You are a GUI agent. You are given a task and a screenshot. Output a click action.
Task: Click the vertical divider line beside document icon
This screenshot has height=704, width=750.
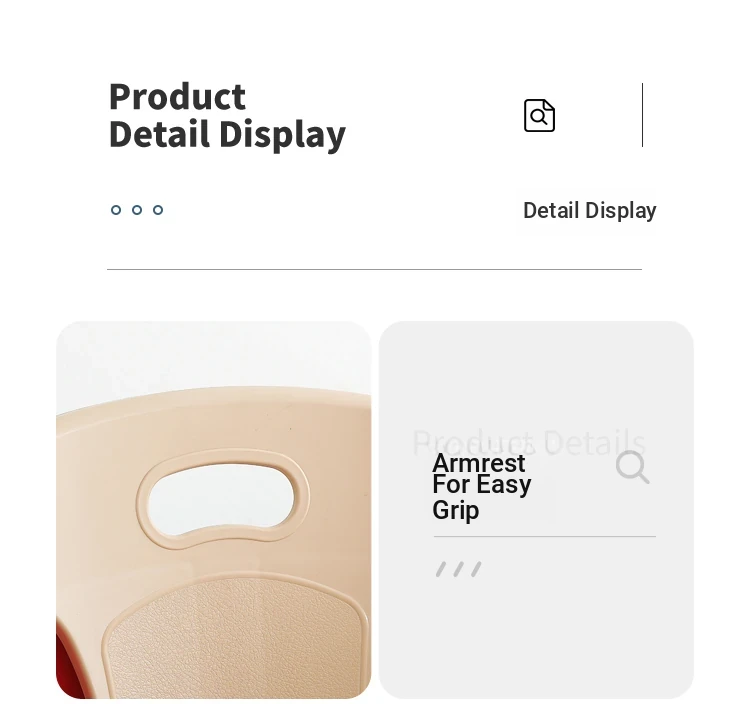point(642,115)
